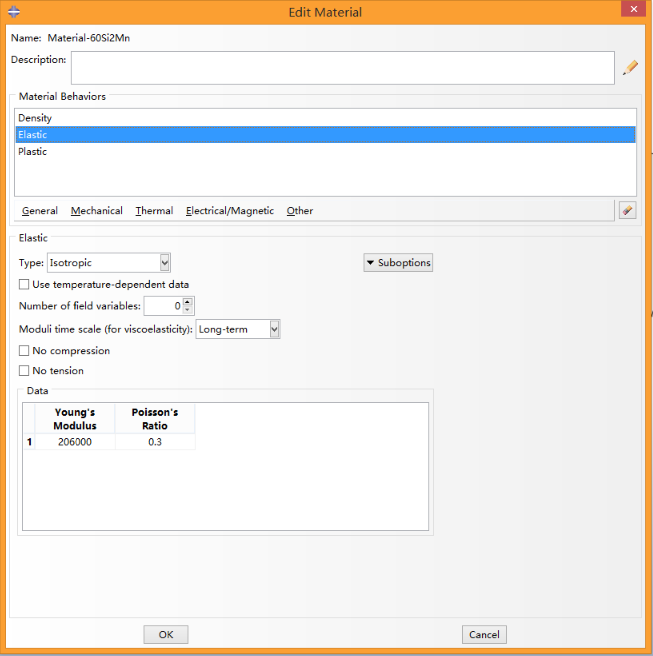This screenshot has height=656, width=653.
Task: Select the Density behavior
Action: pyautogui.click(x=325, y=118)
